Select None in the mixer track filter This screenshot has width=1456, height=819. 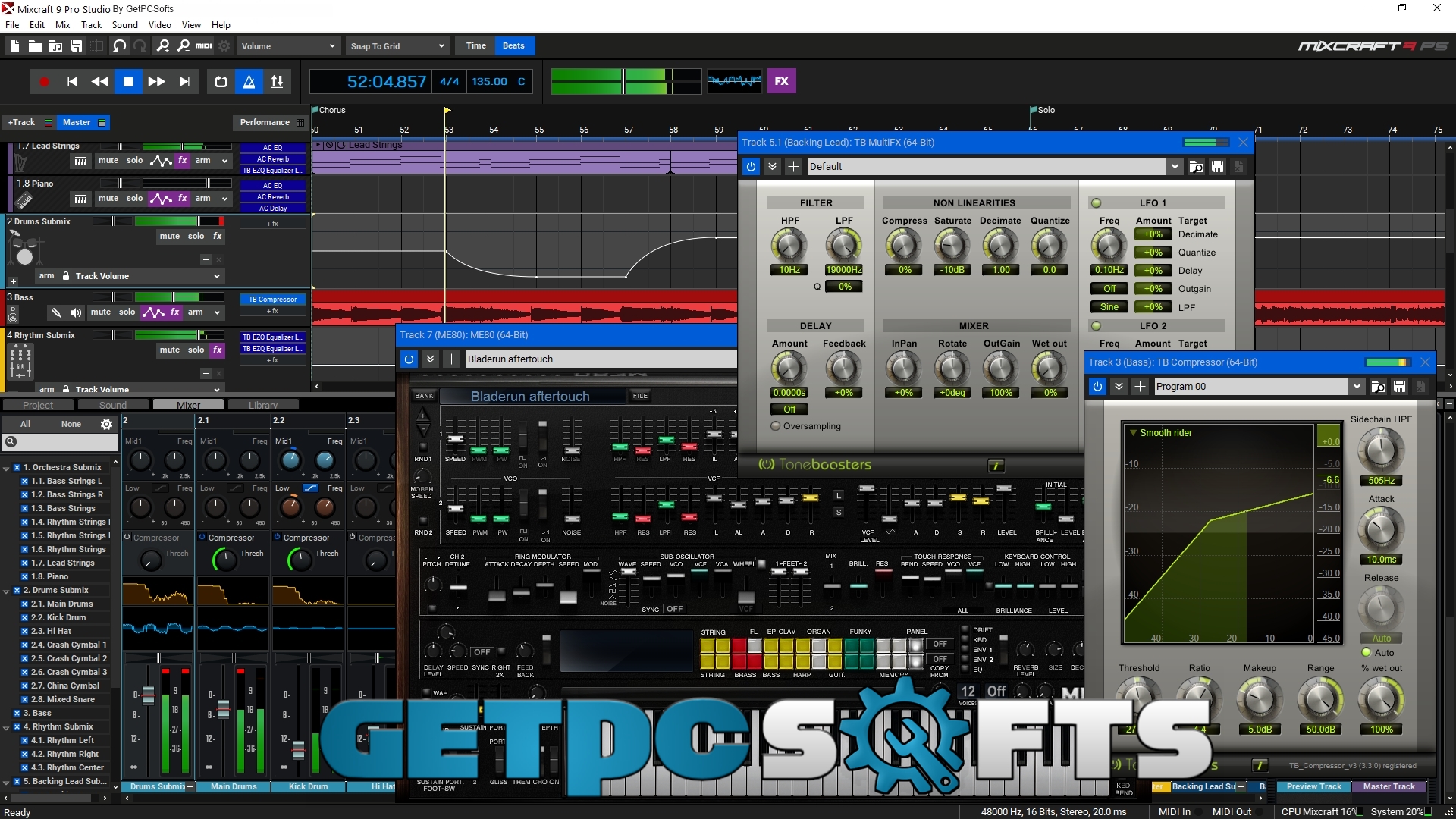tap(71, 425)
